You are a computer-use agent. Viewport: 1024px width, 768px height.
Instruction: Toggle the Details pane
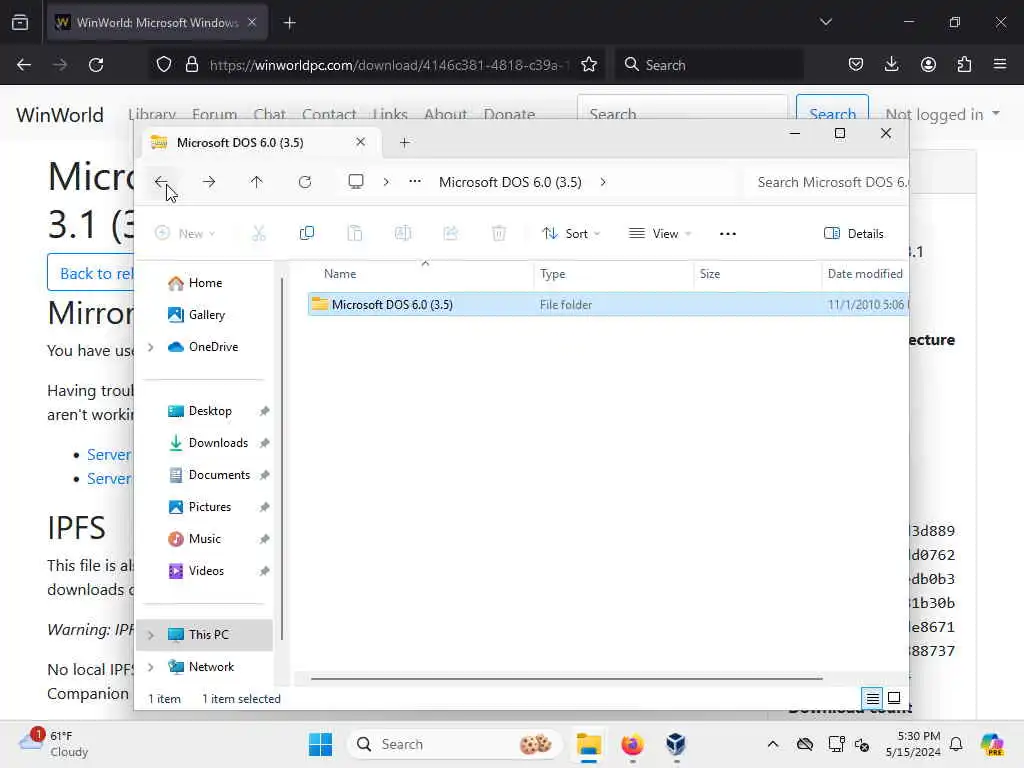click(x=854, y=233)
